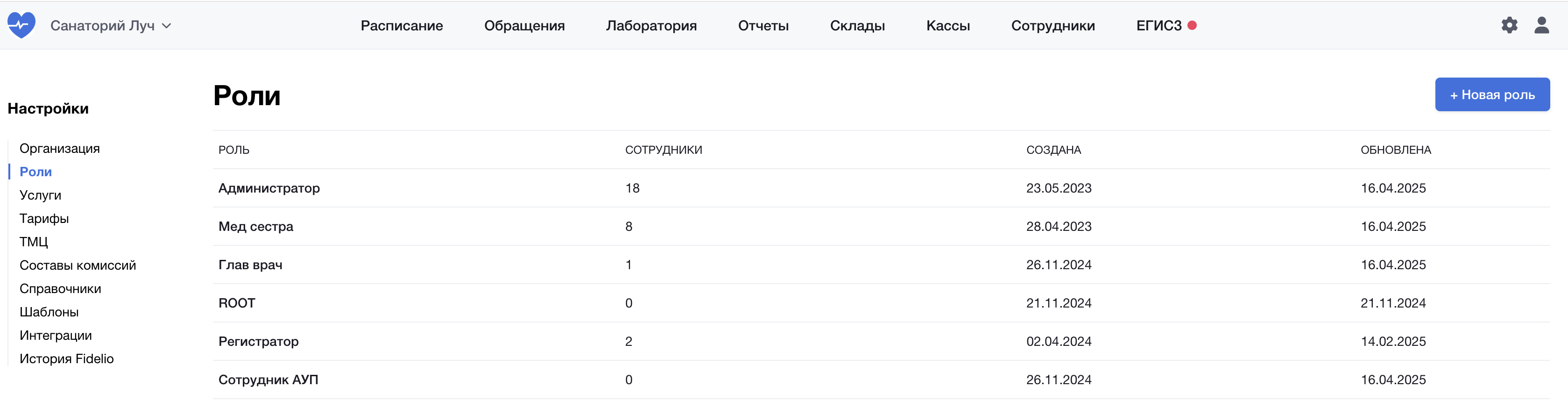Open the Администратор role row
1568x401 pixels.
click(269, 188)
